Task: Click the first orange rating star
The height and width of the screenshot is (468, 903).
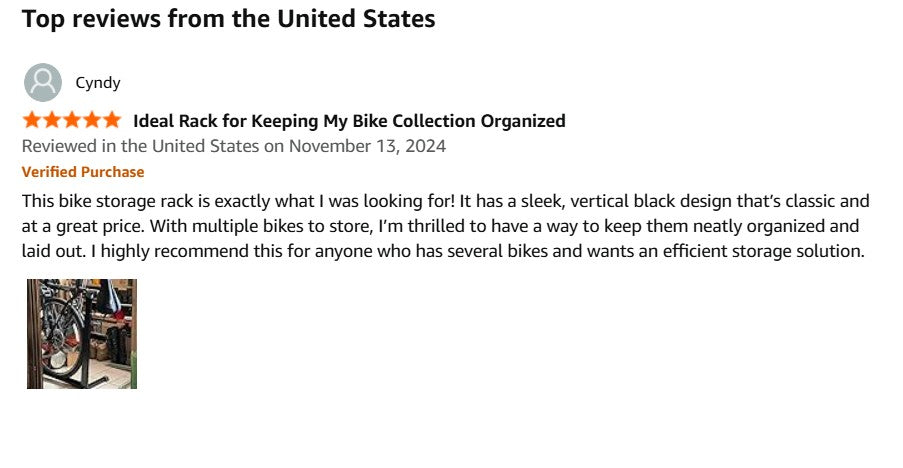Action: [x=32, y=121]
